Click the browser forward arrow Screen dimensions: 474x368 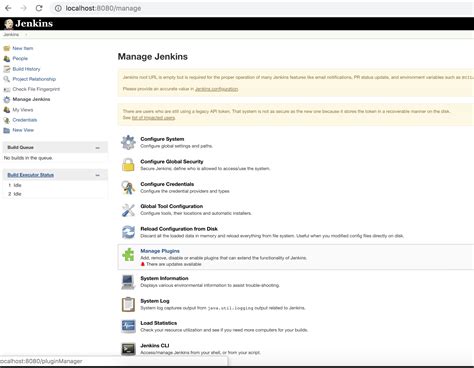(x=24, y=8)
